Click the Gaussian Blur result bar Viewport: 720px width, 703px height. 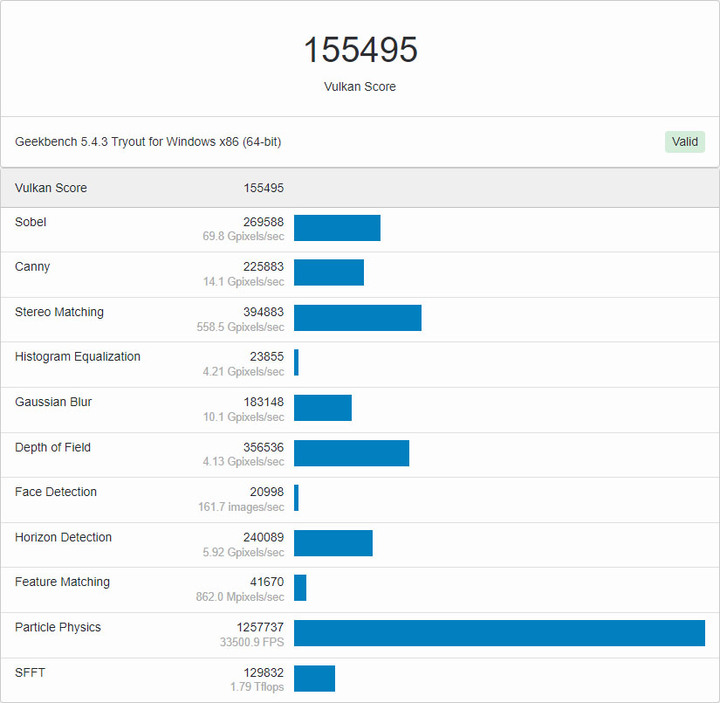click(323, 408)
